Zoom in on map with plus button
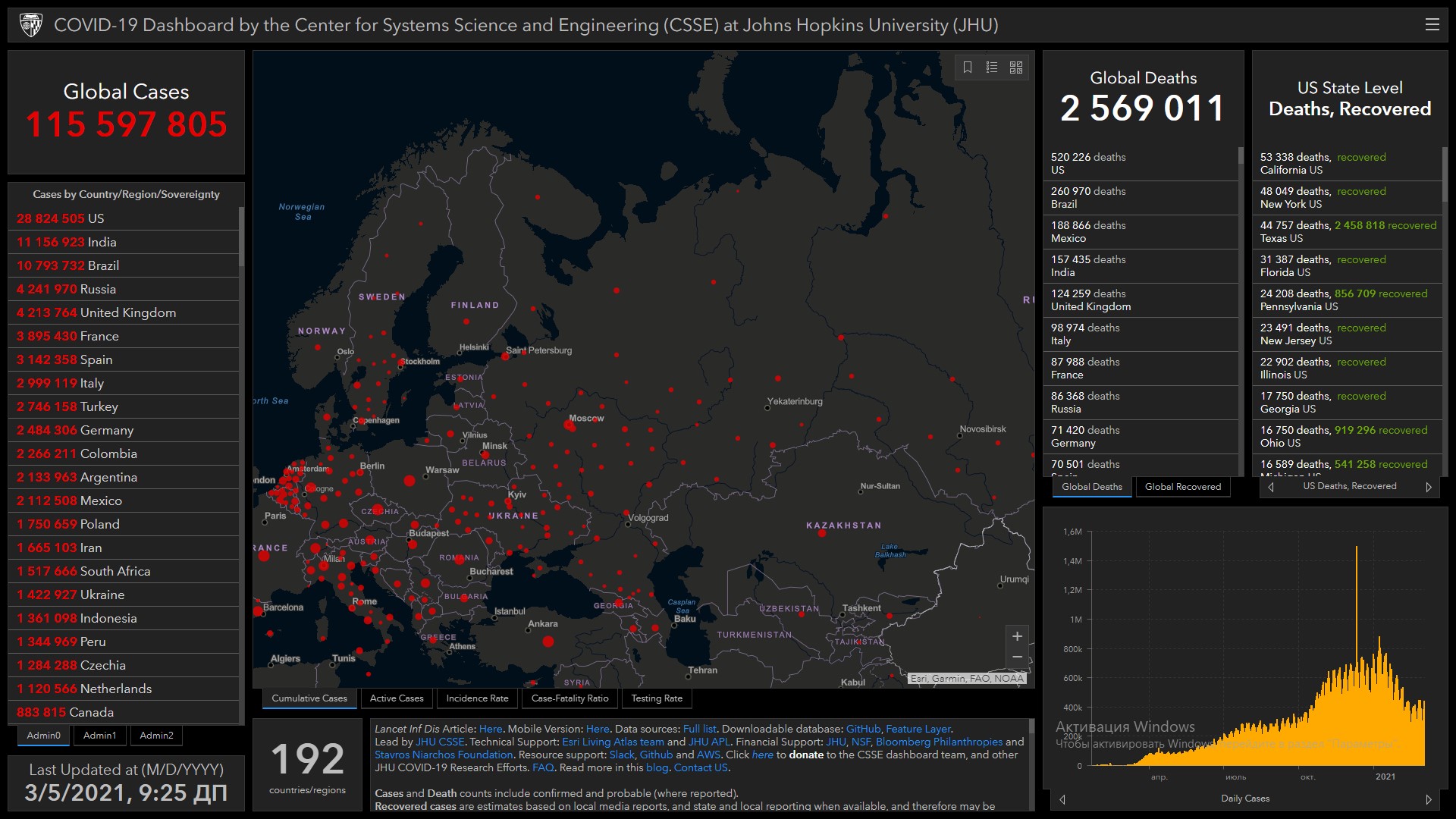 1017,636
